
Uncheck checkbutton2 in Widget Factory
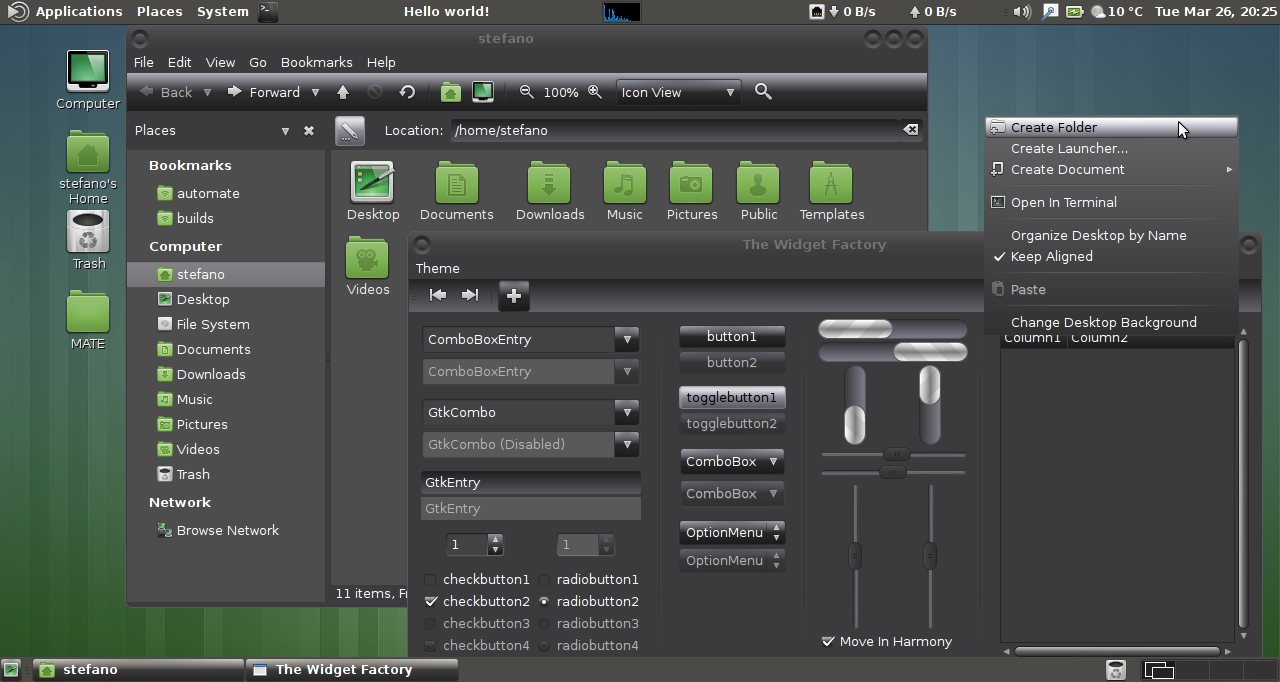432,601
